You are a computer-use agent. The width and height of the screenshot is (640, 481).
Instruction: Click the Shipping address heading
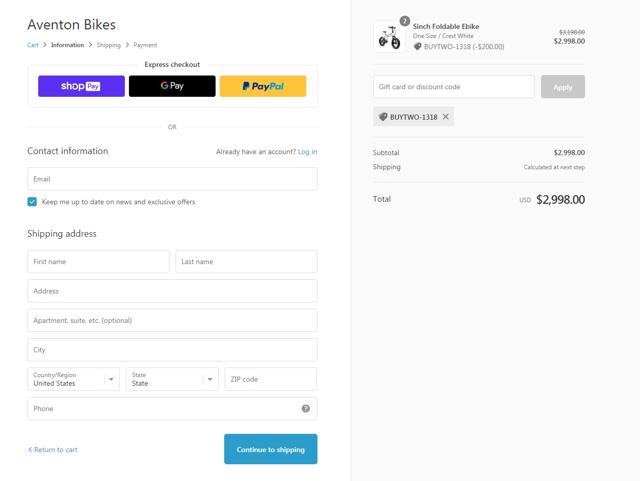point(62,234)
